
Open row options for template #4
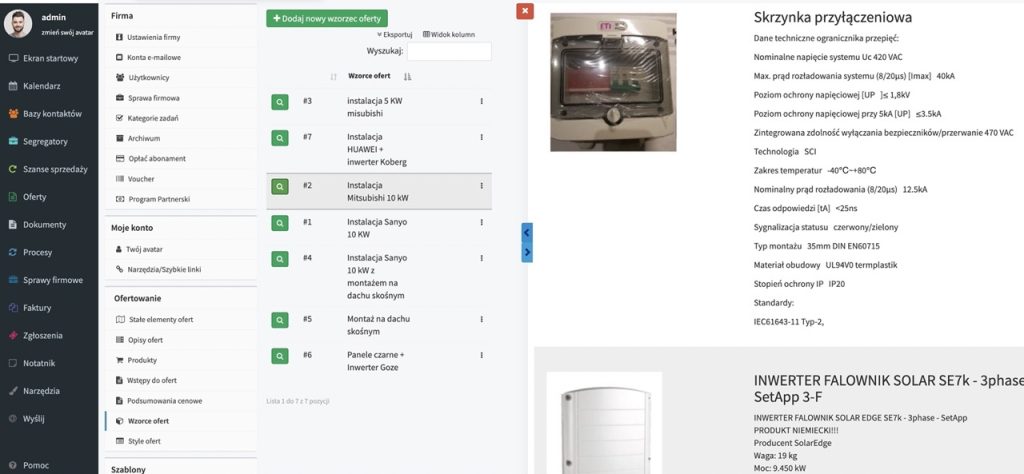tap(481, 258)
